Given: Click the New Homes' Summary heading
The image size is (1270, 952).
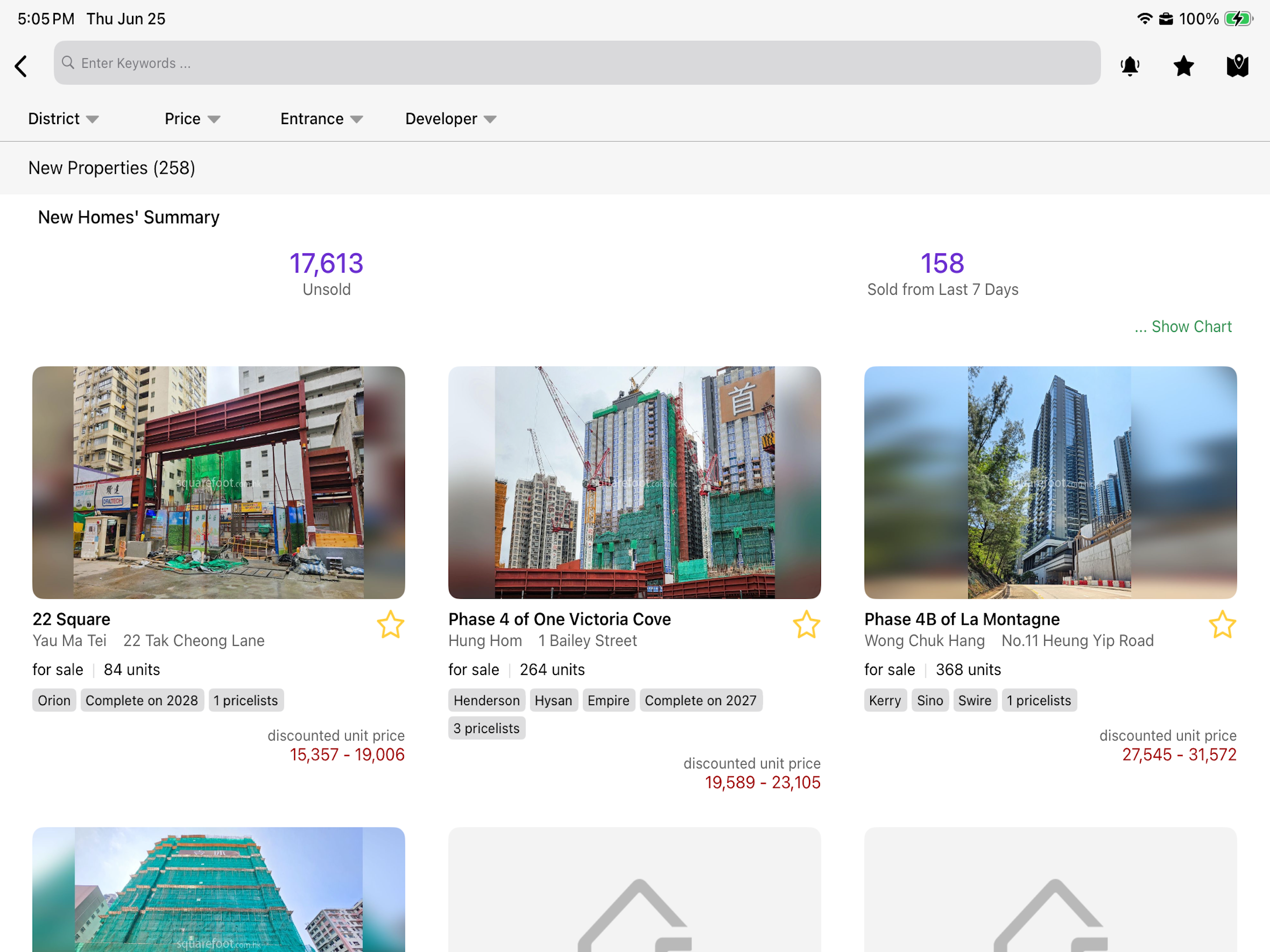Looking at the screenshot, I should (129, 217).
